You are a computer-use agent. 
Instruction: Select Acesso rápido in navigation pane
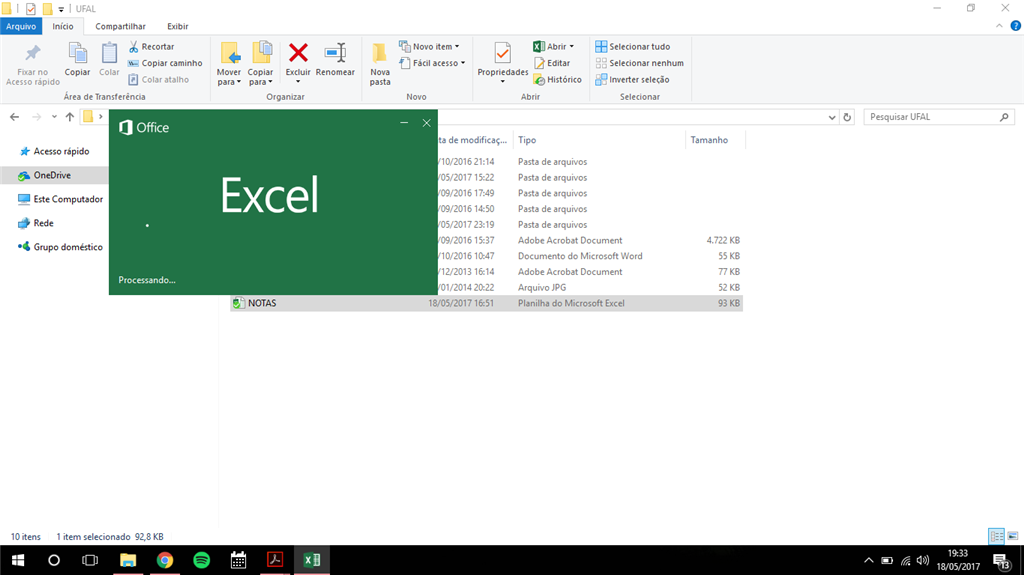pyautogui.click(x=55, y=151)
